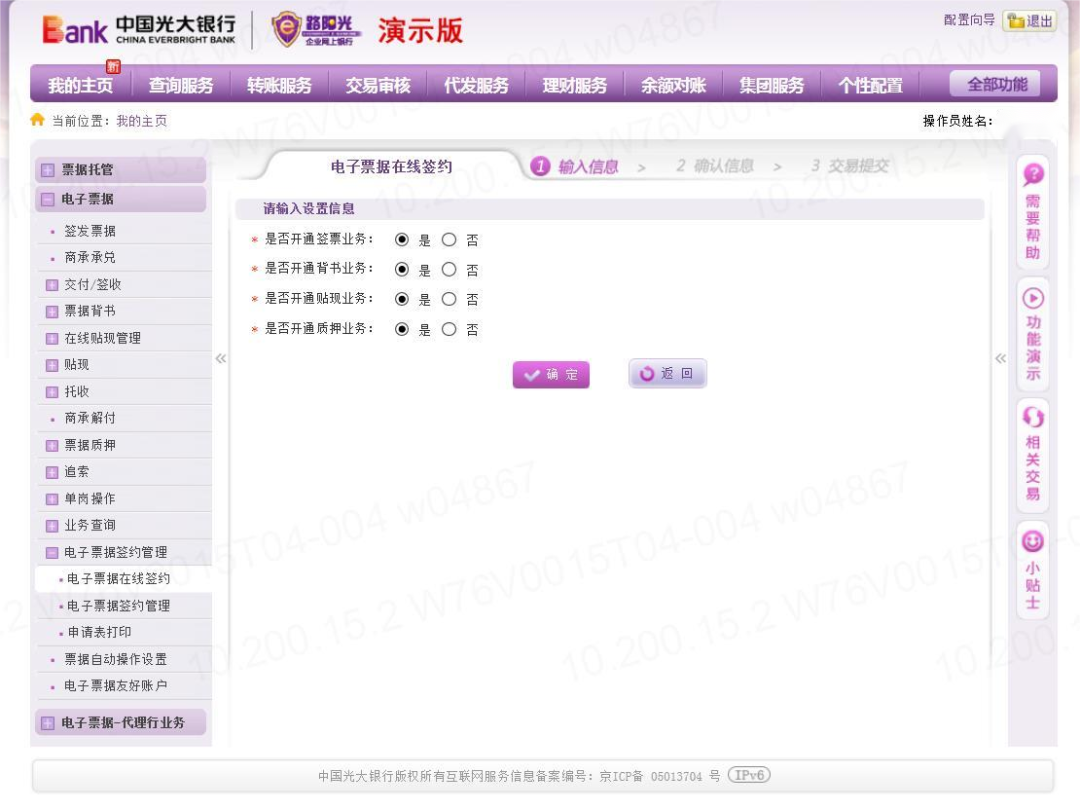The height and width of the screenshot is (810, 1080).
Task: Click the China Everbright Bank logo
Action: coord(138,30)
